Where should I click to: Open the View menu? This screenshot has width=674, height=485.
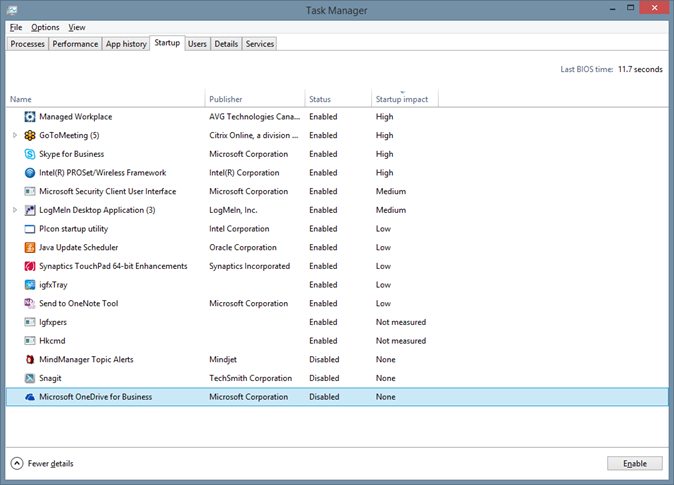77,28
